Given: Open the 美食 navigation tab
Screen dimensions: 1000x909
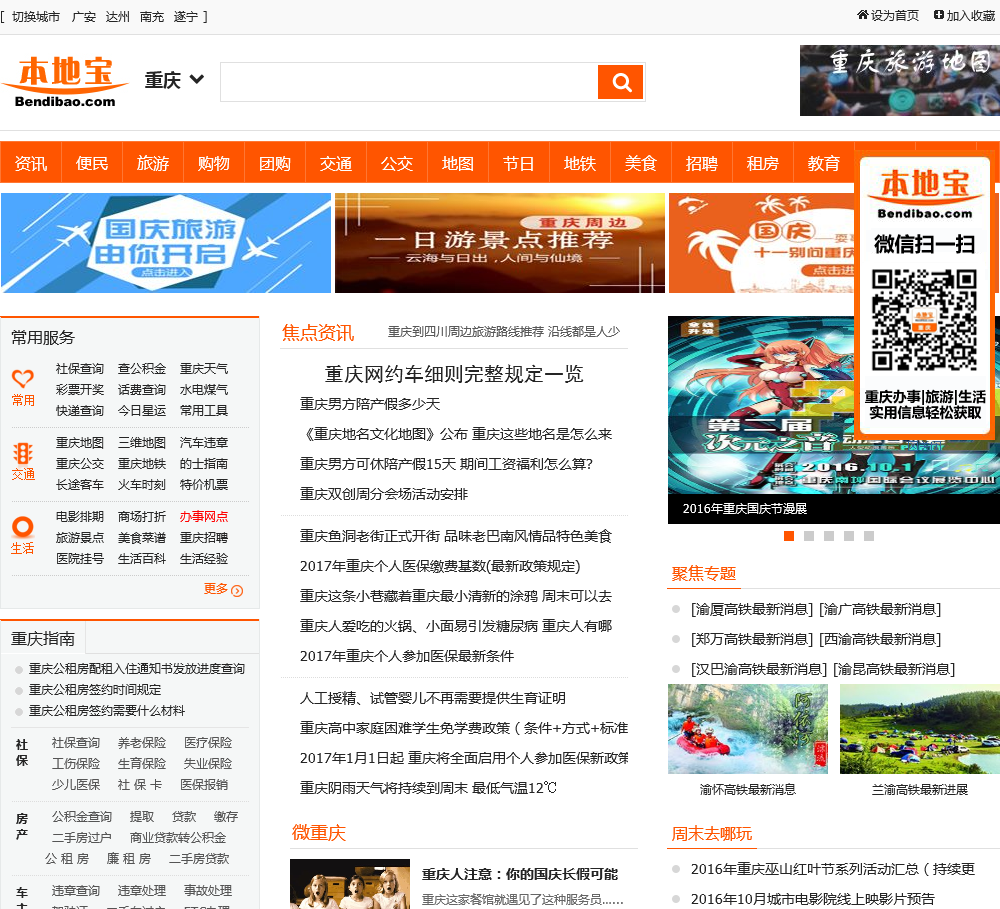Looking at the screenshot, I should (641, 163).
